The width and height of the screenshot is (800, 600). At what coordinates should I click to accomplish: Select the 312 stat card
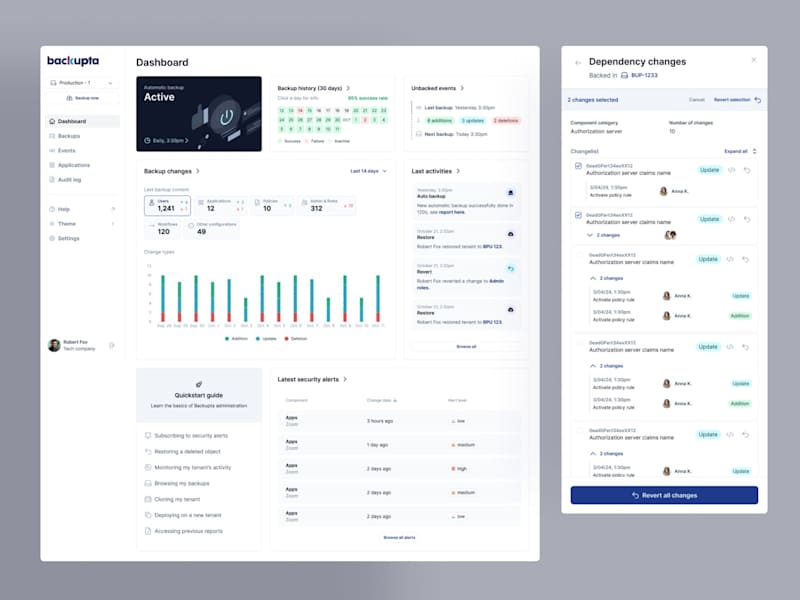coord(327,206)
